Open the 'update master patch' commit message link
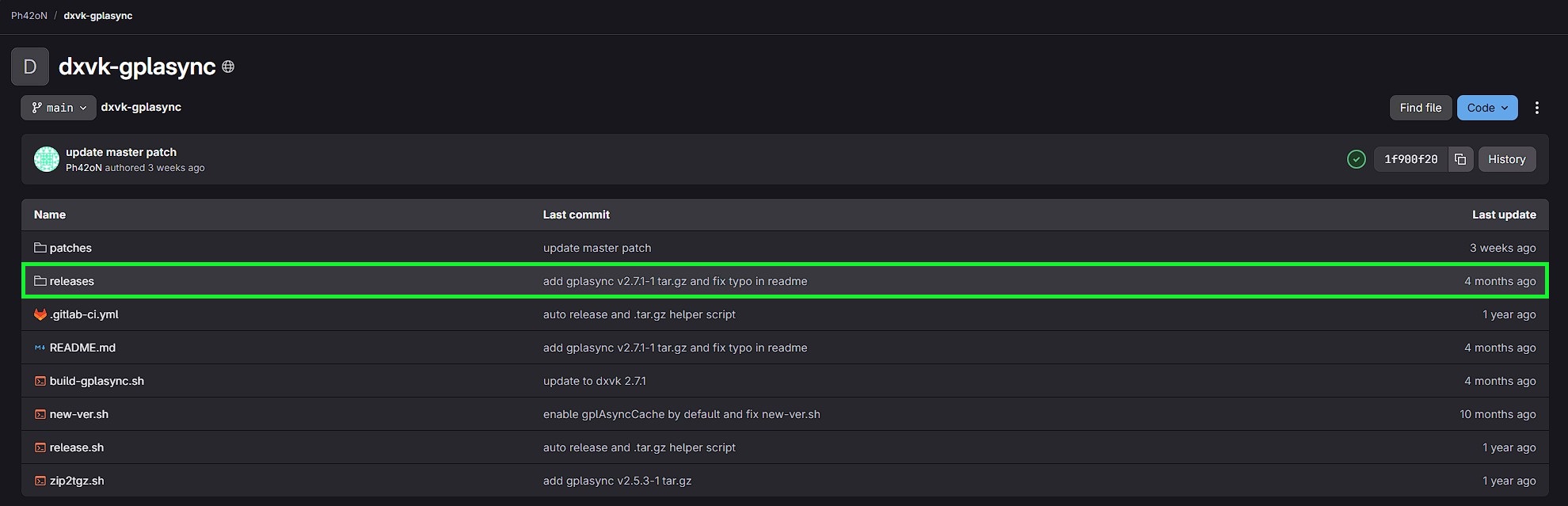This screenshot has height=506, width=1568. click(121, 152)
